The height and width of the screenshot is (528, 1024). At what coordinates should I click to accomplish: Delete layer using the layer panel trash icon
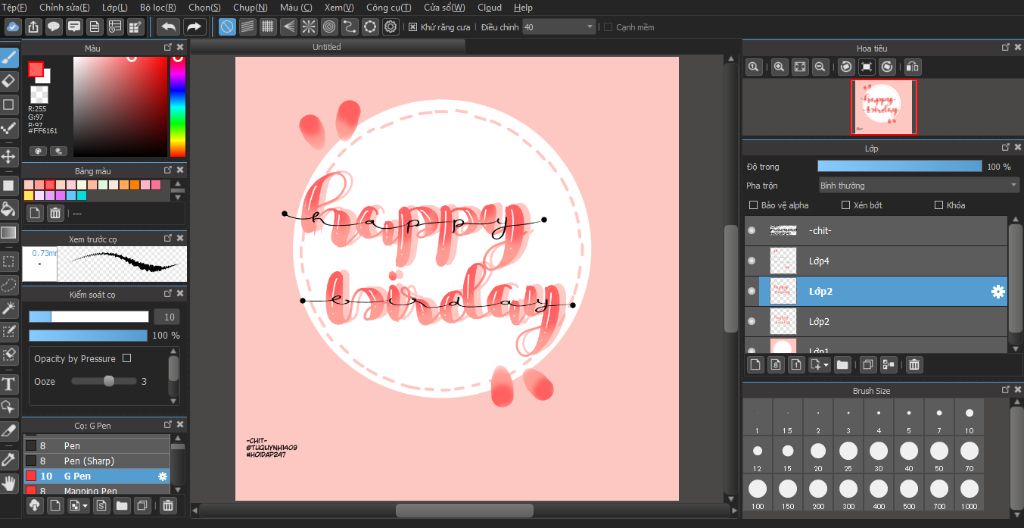point(914,365)
